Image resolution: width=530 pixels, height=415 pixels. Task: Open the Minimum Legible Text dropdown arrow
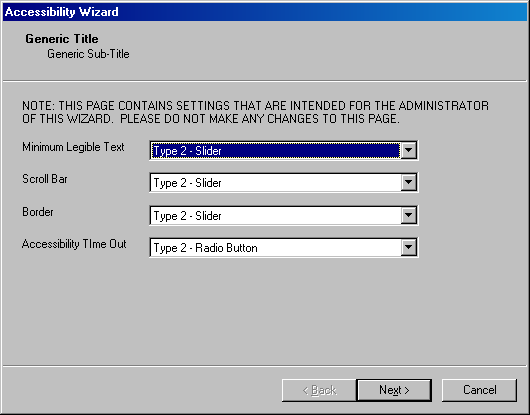click(408, 150)
